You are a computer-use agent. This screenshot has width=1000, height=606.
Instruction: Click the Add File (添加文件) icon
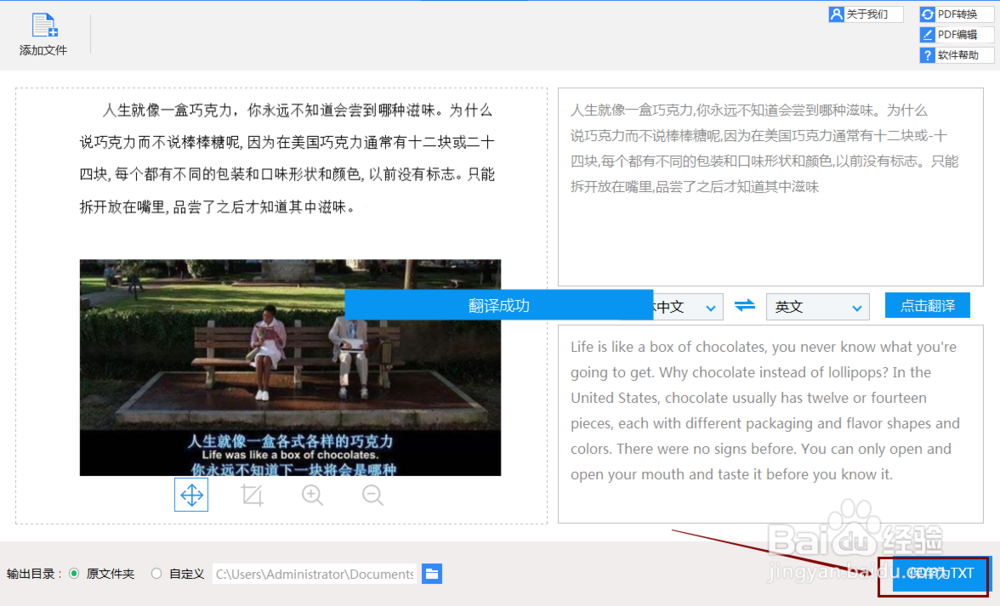44,34
